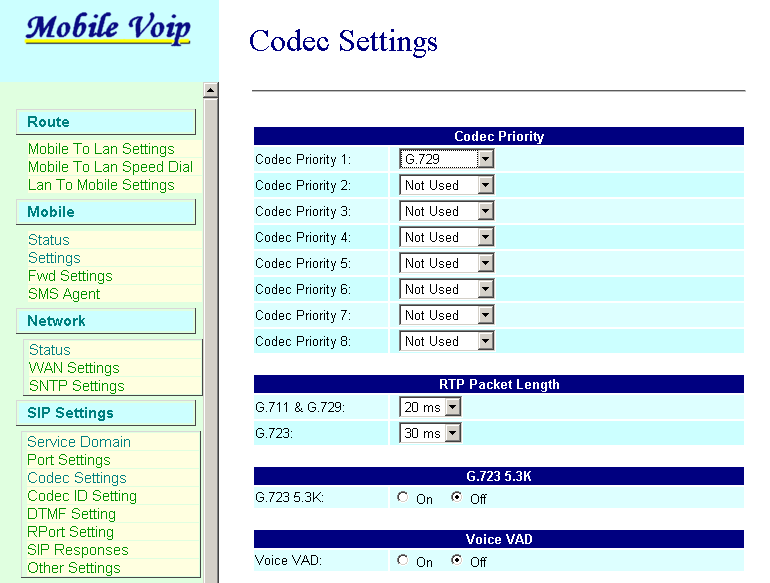Open Codec Priority 1 dropdown showing G.729
Screen dimensions: 770x583
pos(446,159)
